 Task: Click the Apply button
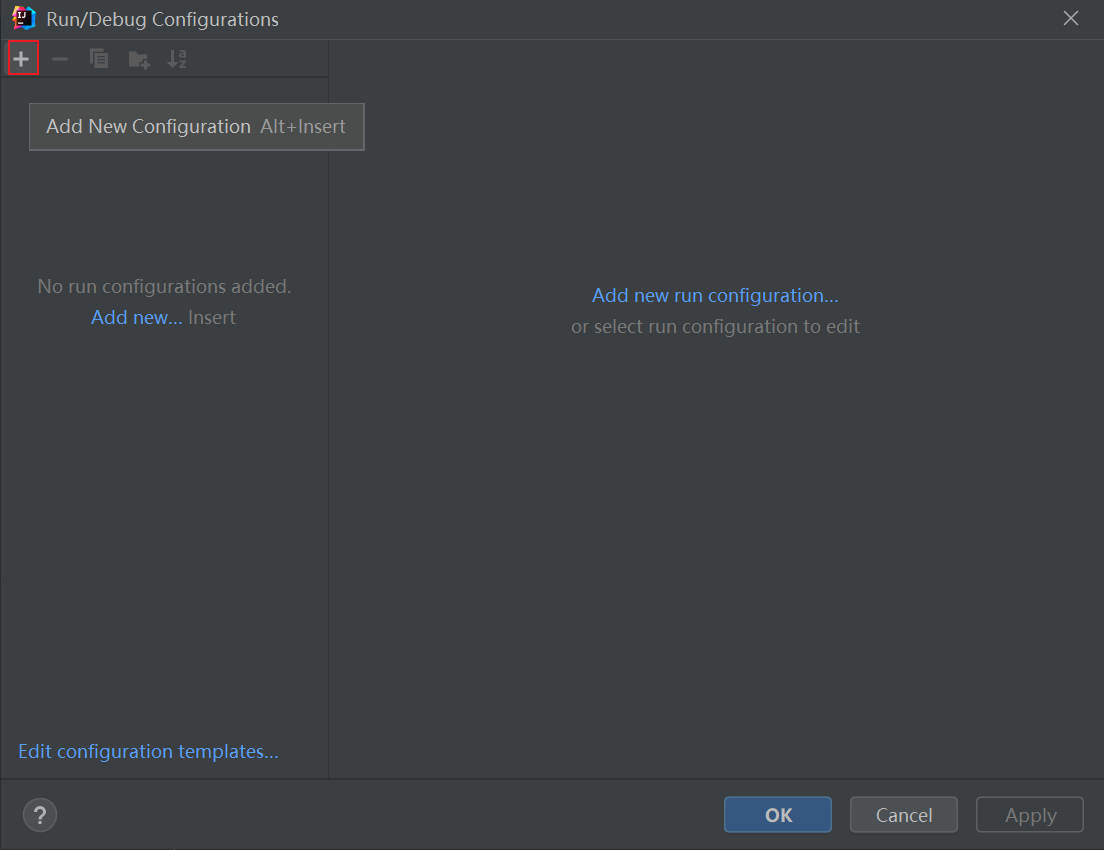pyautogui.click(x=1030, y=815)
